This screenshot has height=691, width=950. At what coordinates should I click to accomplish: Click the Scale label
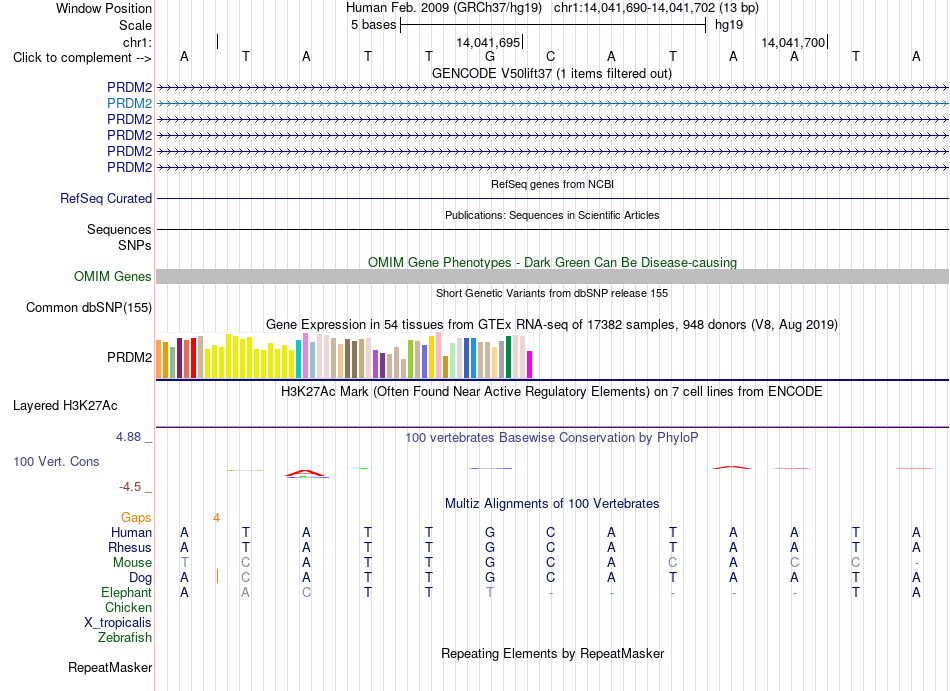pyautogui.click(x=135, y=25)
